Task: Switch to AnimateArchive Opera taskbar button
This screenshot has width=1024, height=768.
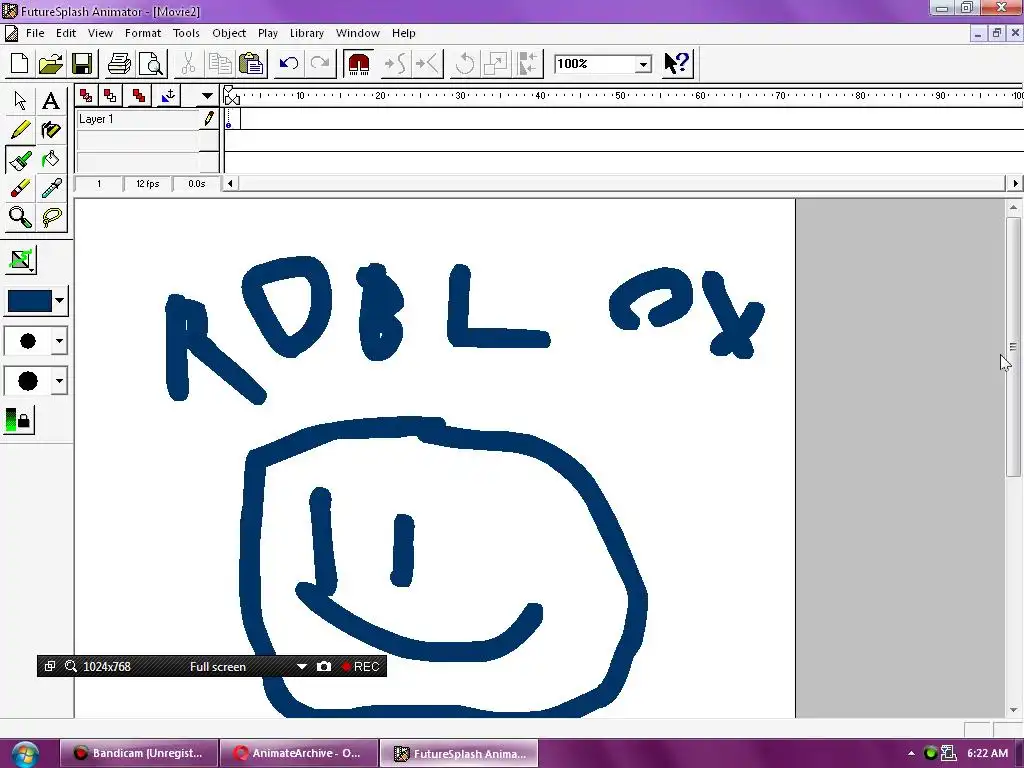Action: pyautogui.click(x=299, y=754)
